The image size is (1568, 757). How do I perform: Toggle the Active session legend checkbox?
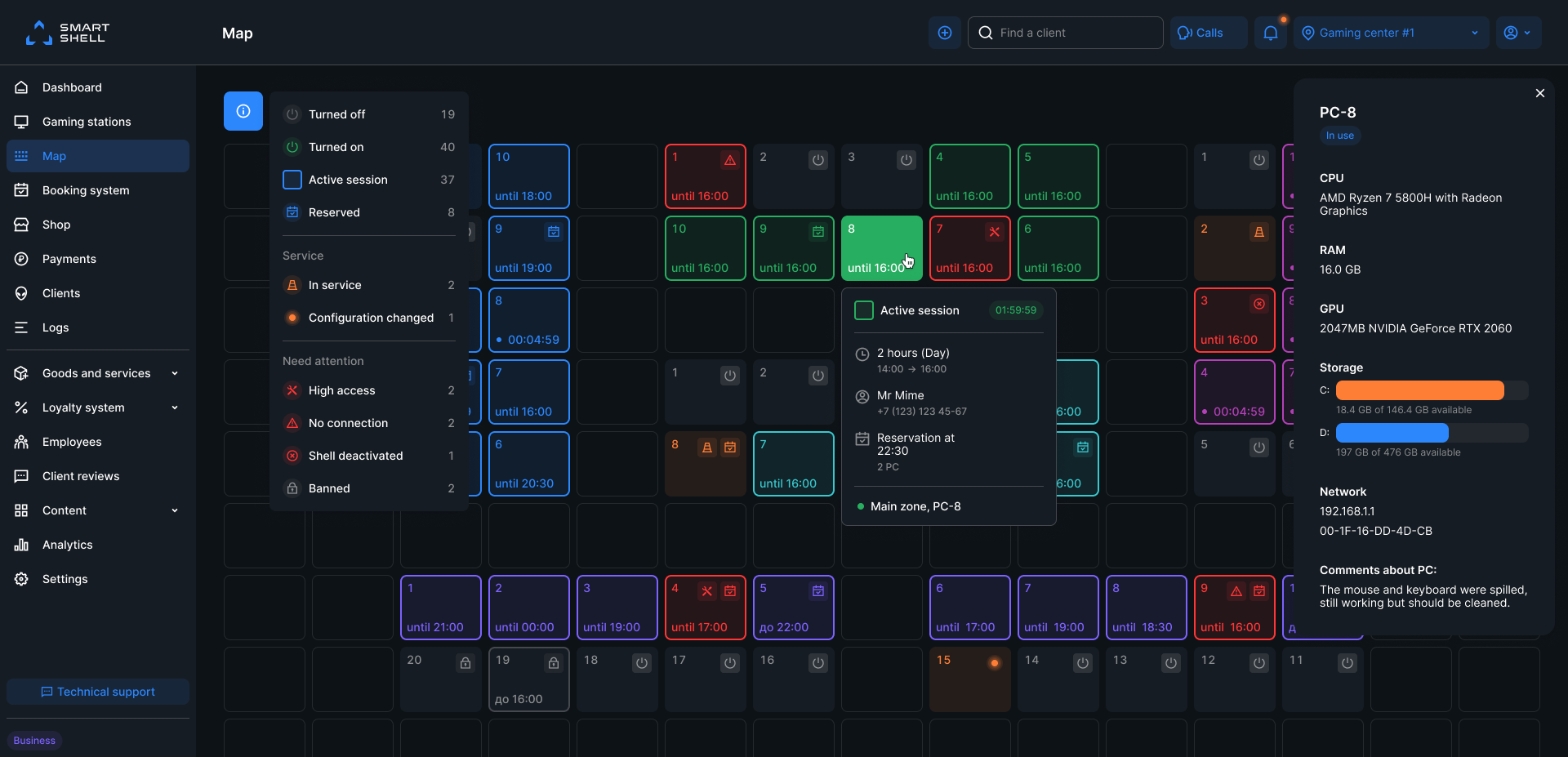point(292,180)
